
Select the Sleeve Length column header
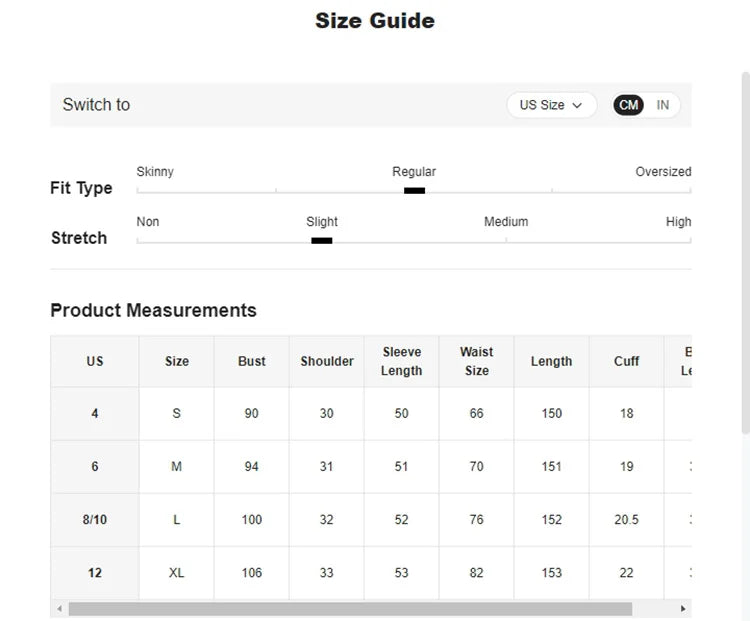pyautogui.click(x=401, y=361)
